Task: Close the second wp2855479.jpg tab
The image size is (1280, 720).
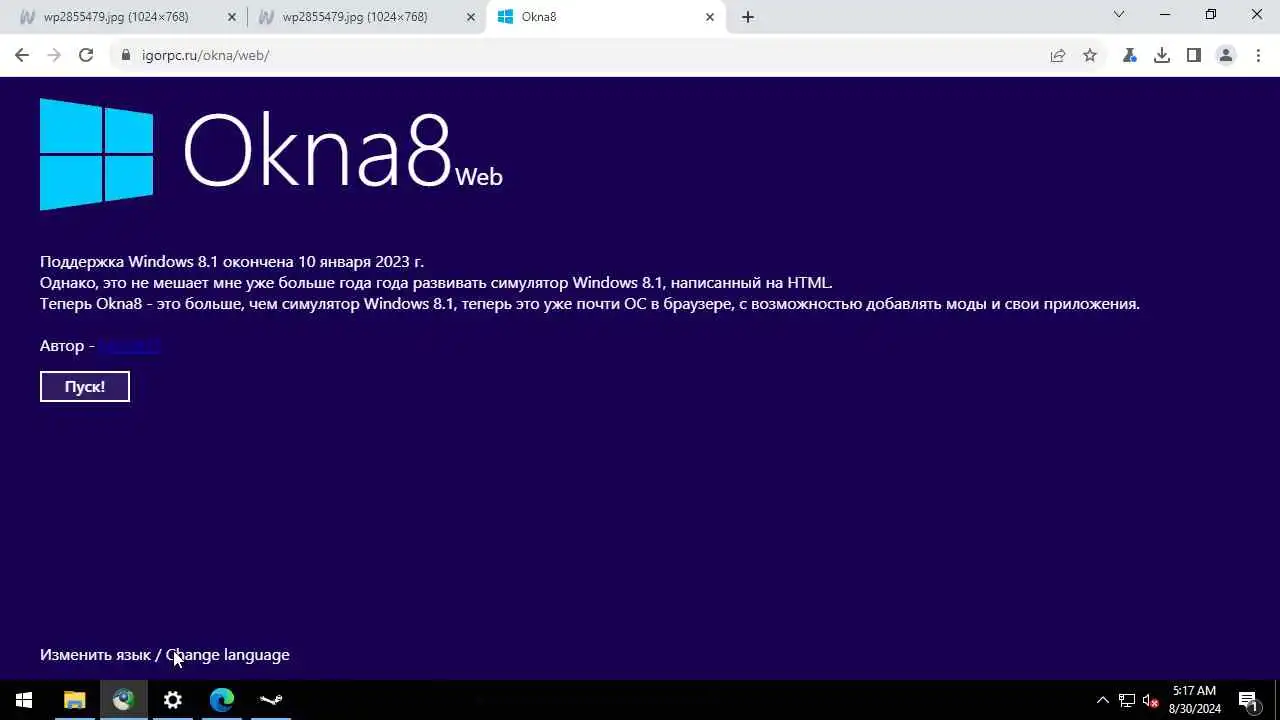Action: (471, 17)
